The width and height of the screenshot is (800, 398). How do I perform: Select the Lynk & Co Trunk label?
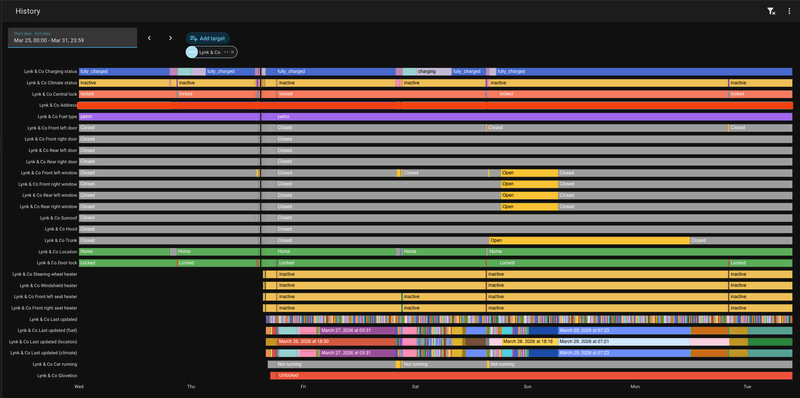[61, 240]
